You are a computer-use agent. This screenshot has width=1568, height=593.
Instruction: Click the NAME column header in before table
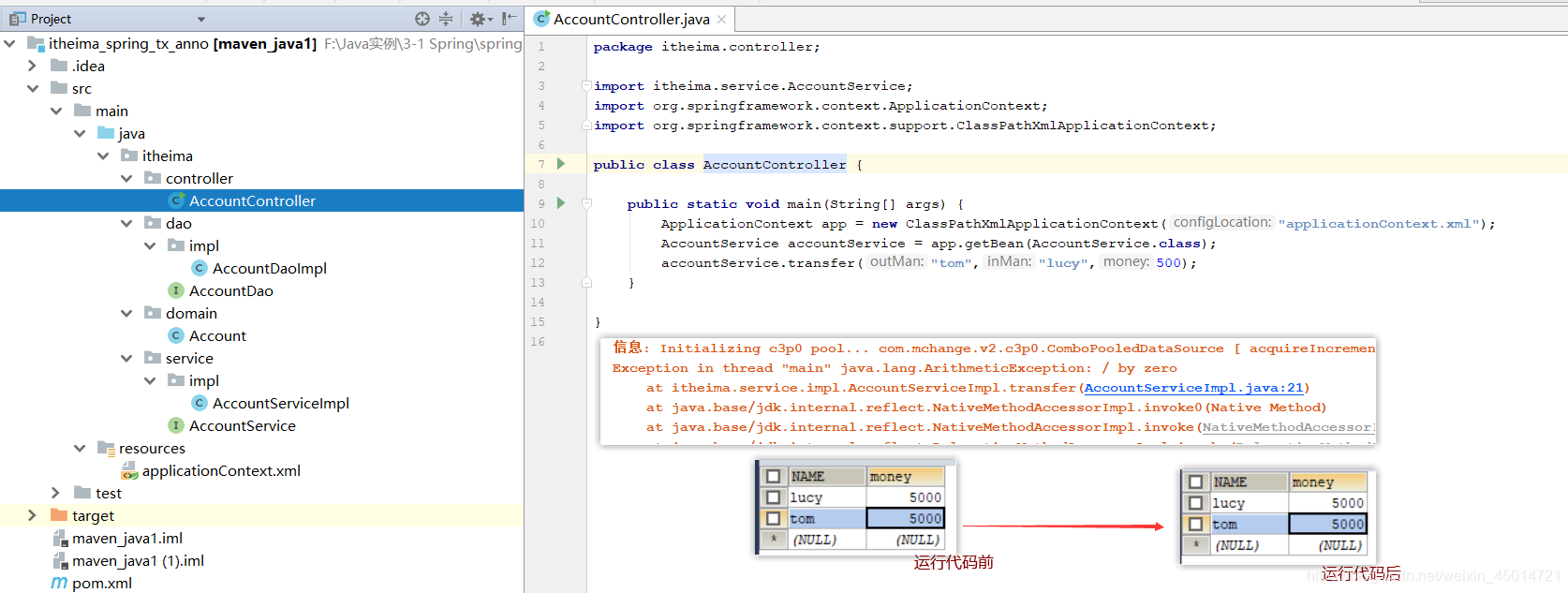[x=827, y=476]
